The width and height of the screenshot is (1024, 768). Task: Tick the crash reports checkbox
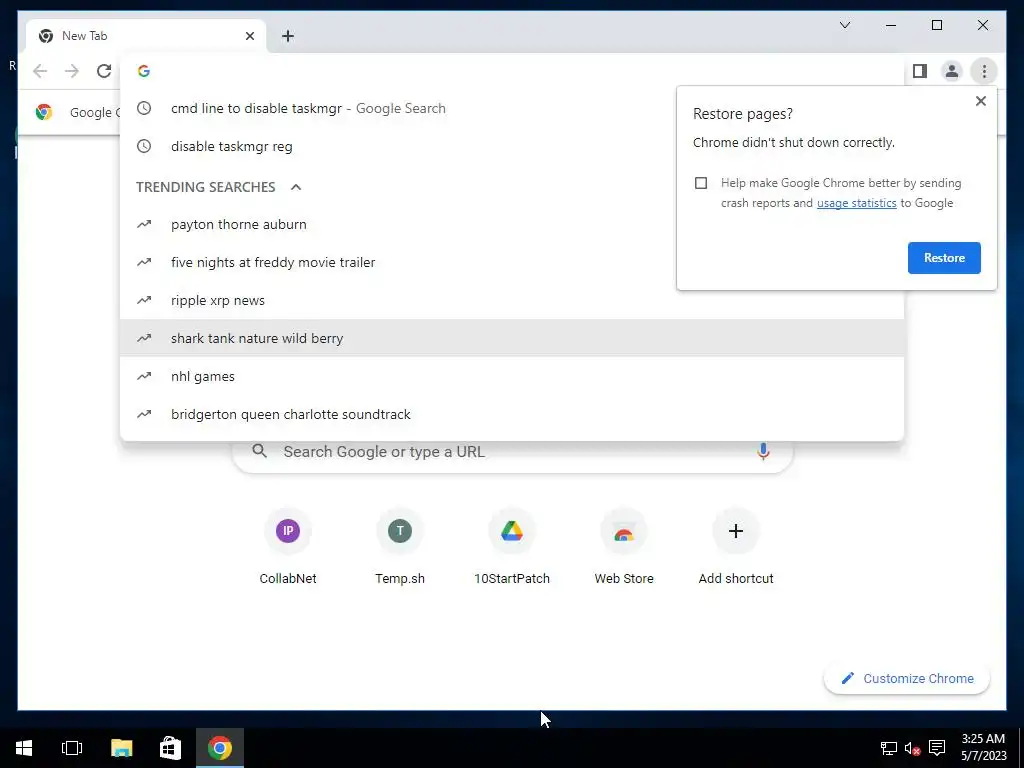701,183
